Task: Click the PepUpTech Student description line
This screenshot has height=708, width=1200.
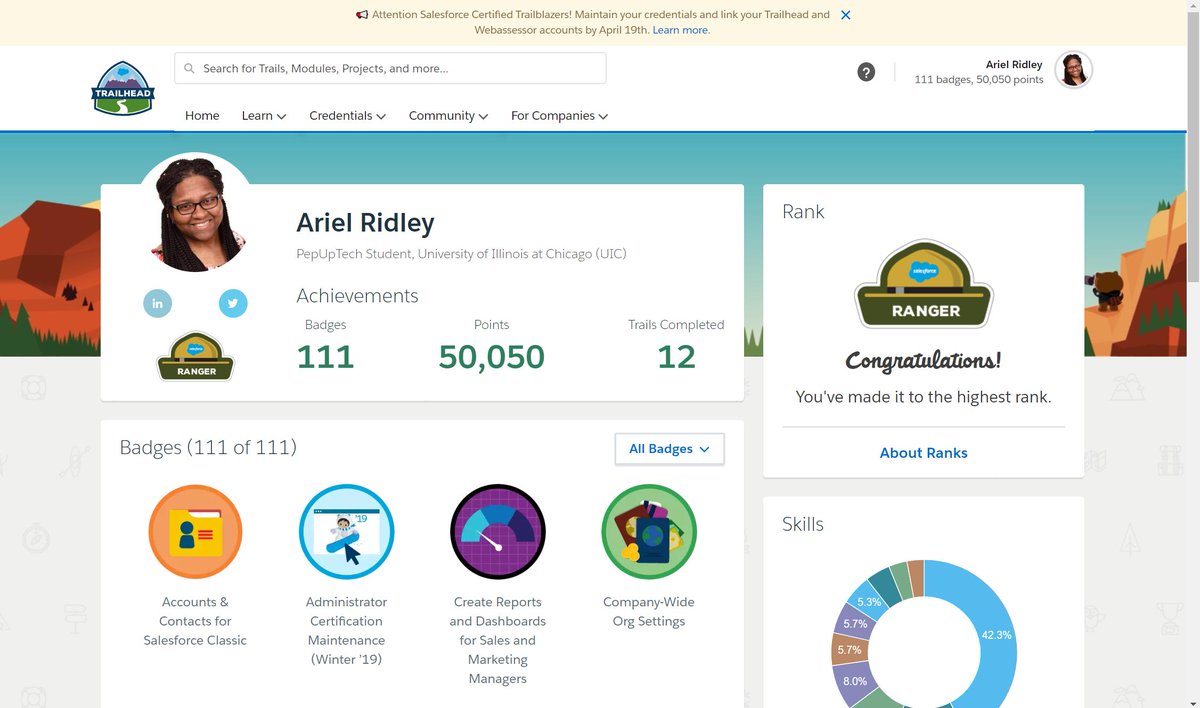Action: (462, 254)
